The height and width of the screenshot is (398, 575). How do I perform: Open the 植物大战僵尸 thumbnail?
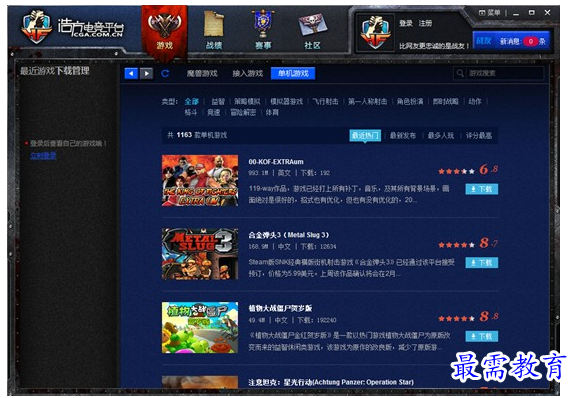tap(200, 328)
